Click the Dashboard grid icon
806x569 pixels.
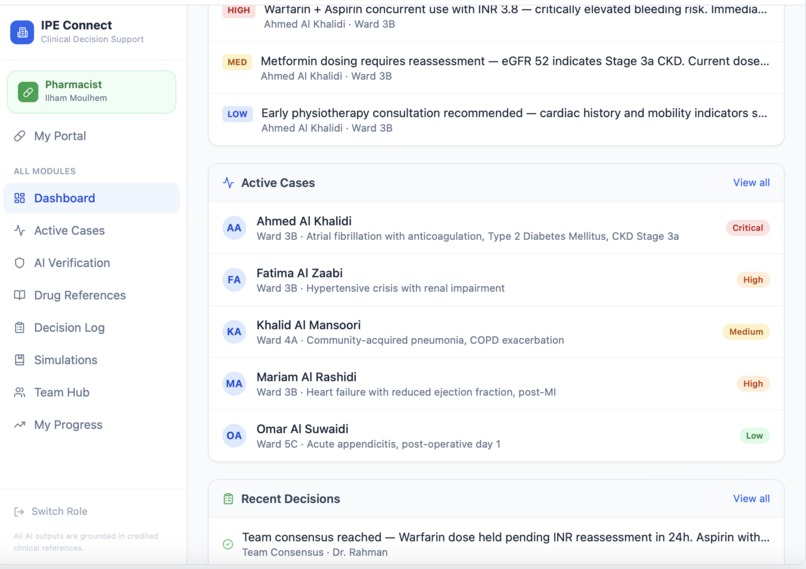pos(20,198)
